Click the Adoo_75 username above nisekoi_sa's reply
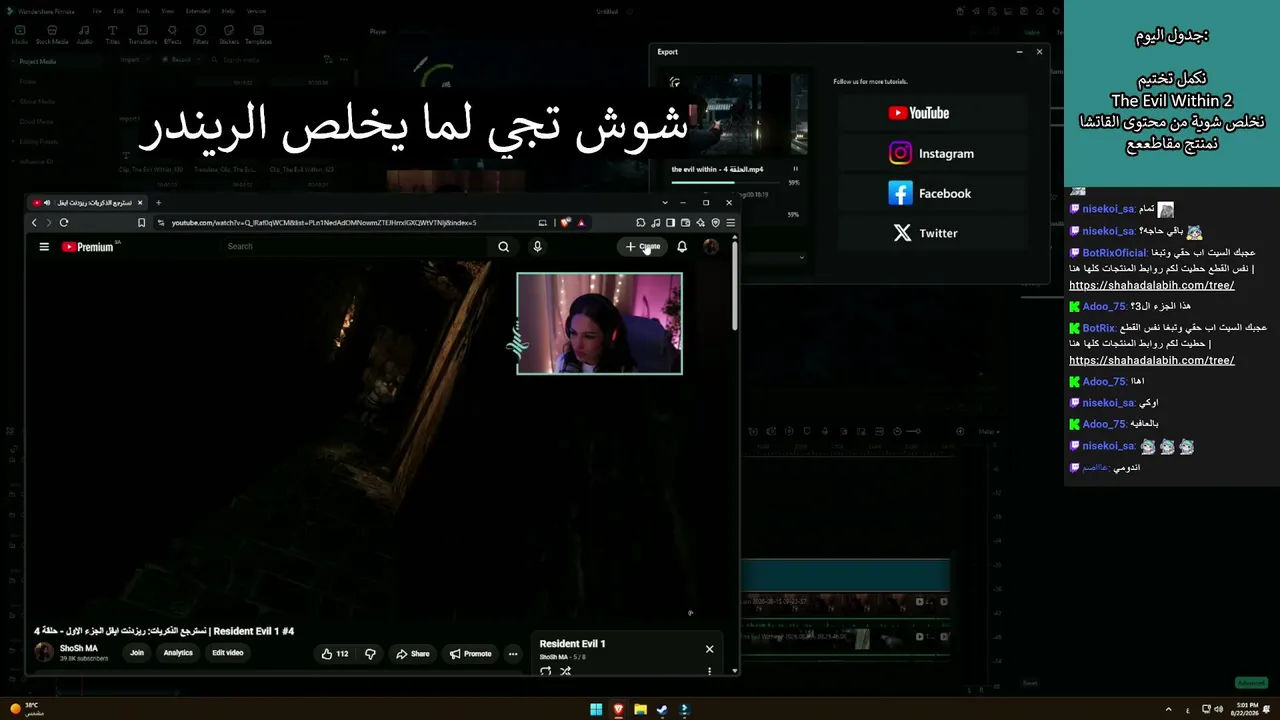This screenshot has width=1280, height=720. coord(1104,382)
